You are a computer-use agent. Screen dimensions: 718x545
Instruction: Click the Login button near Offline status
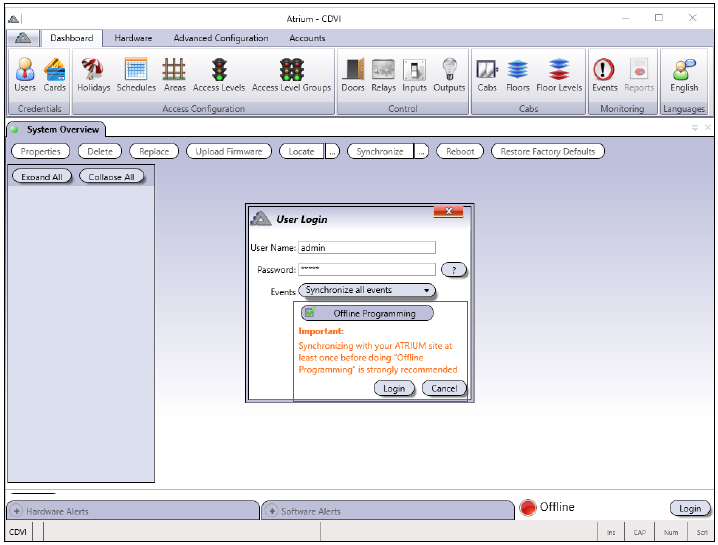pos(690,508)
